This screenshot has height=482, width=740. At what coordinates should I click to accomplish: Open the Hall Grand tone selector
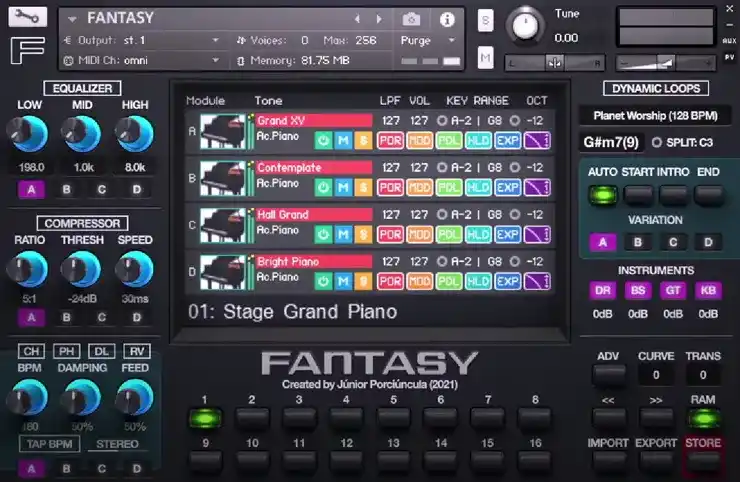pos(314,215)
